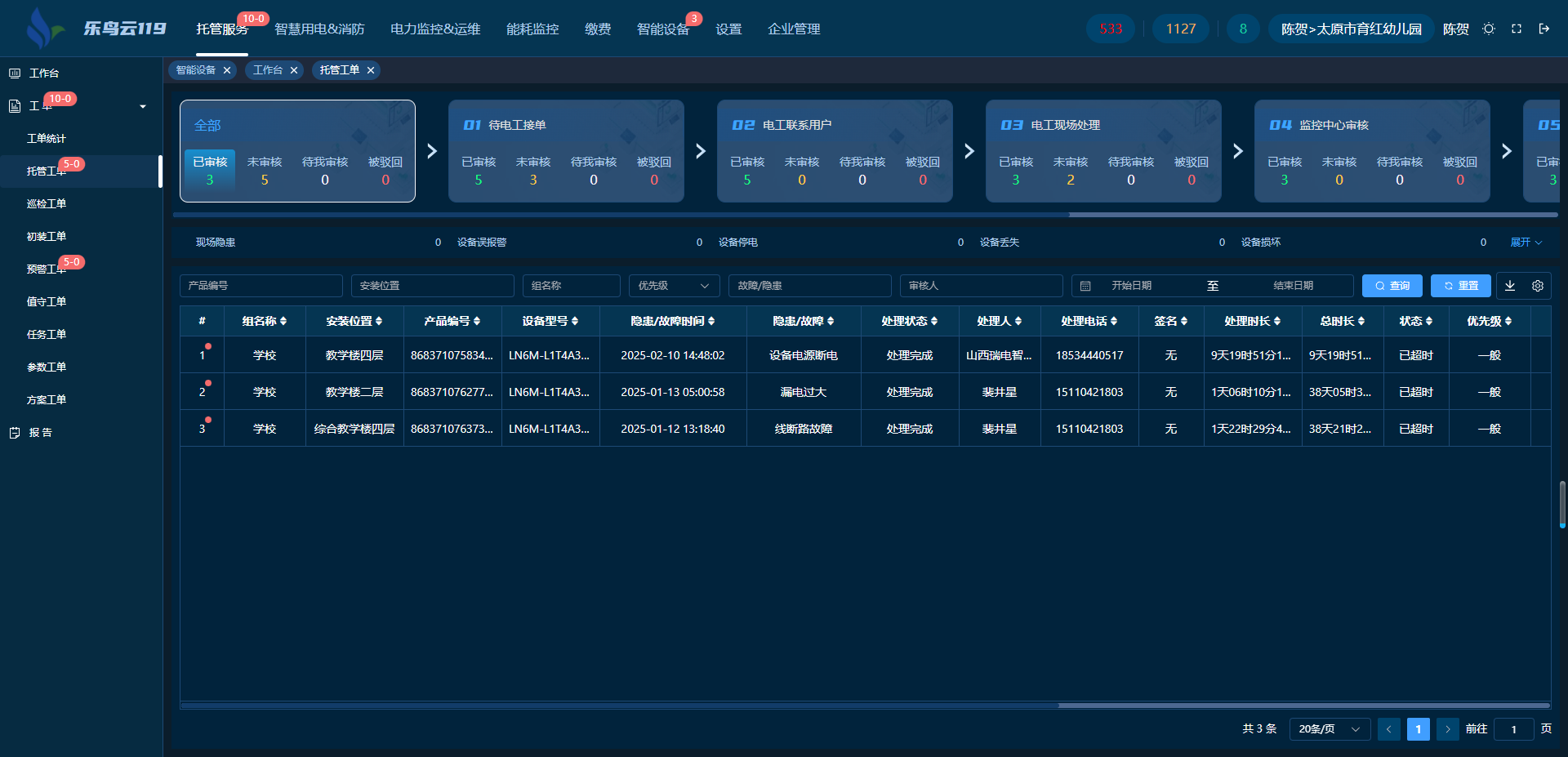
Task: Sort table by 安装位置 column
Action: coord(354,321)
